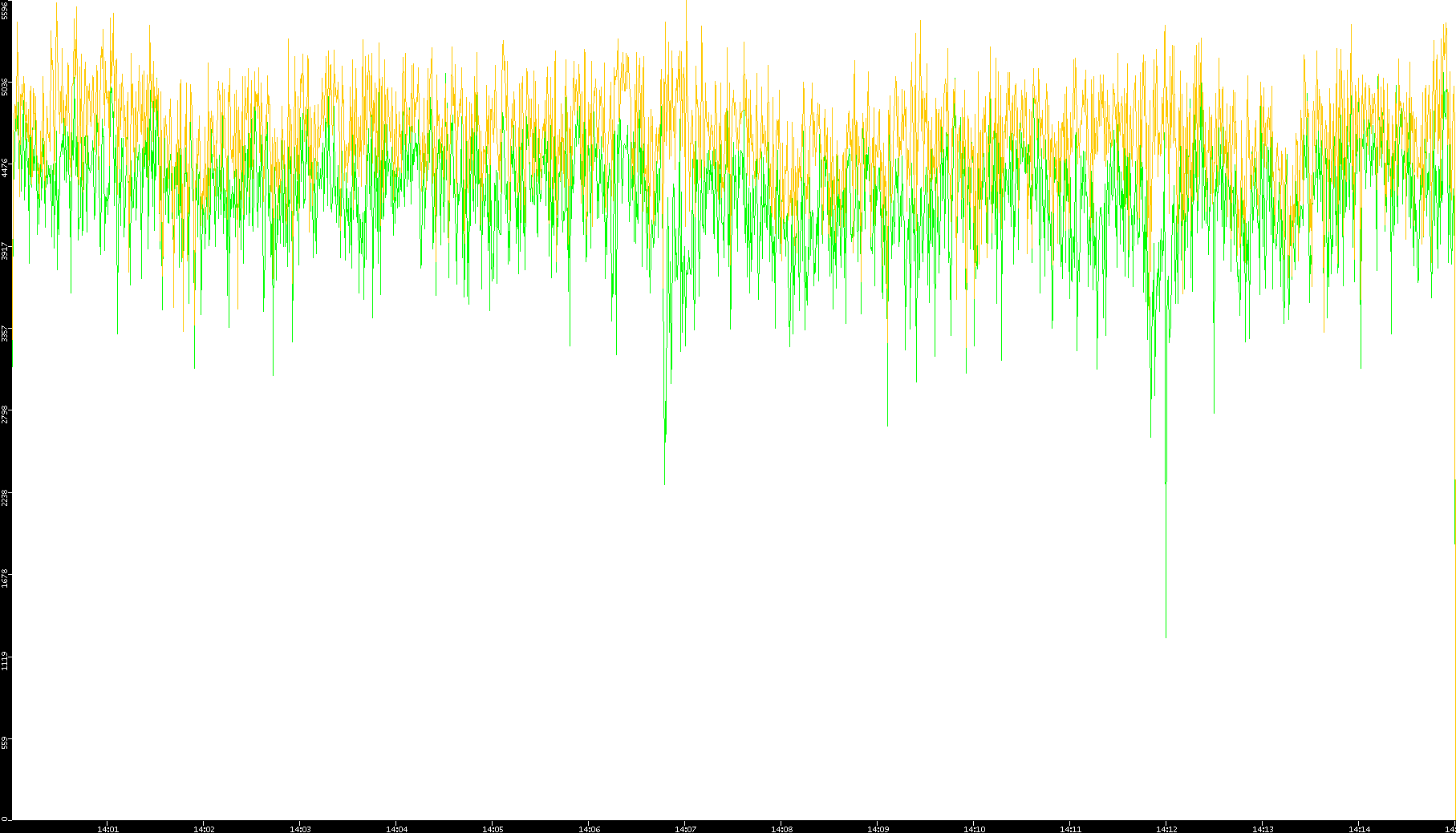This screenshot has height=833, width=1456.
Task: Click the 14:03 time axis label
Action: (x=300, y=829)
